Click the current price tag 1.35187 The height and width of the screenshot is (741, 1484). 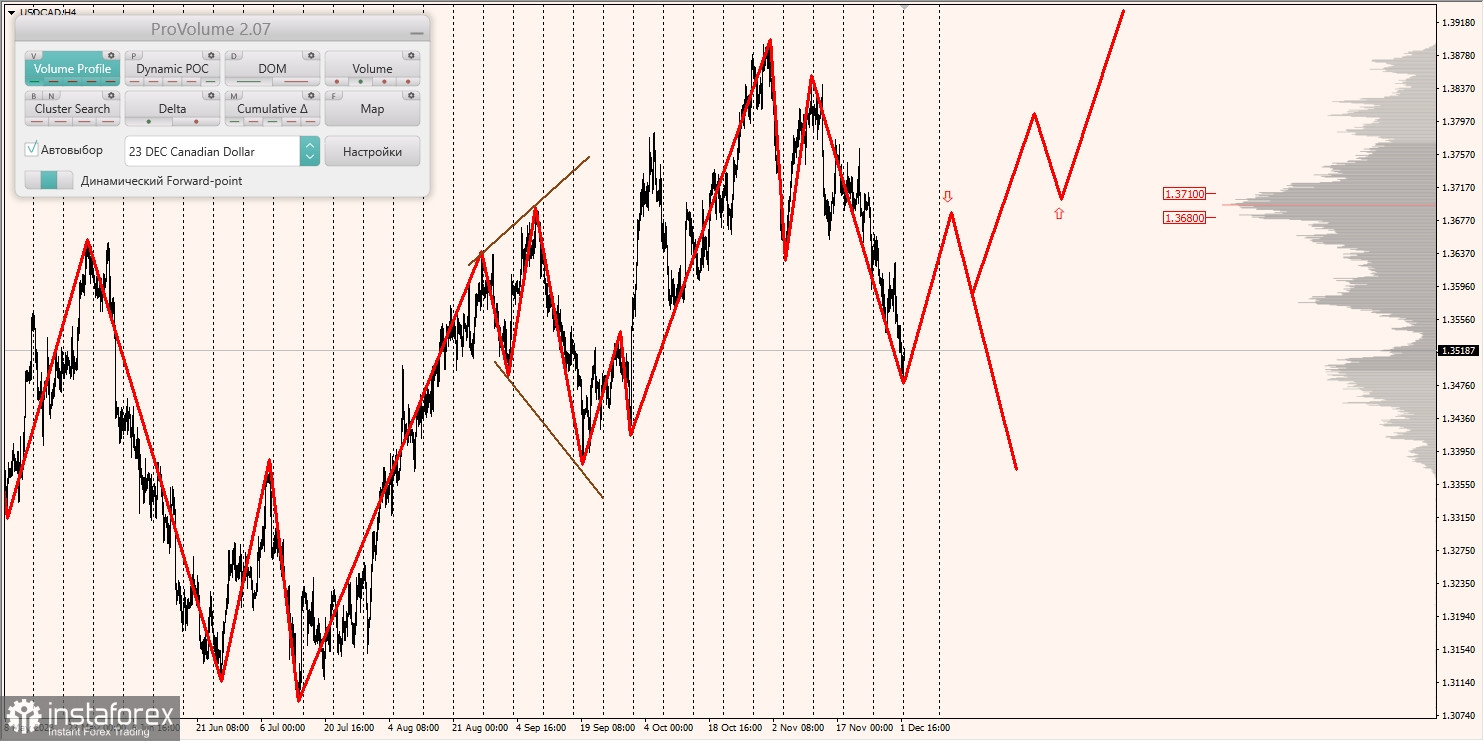coord(1457,351)
